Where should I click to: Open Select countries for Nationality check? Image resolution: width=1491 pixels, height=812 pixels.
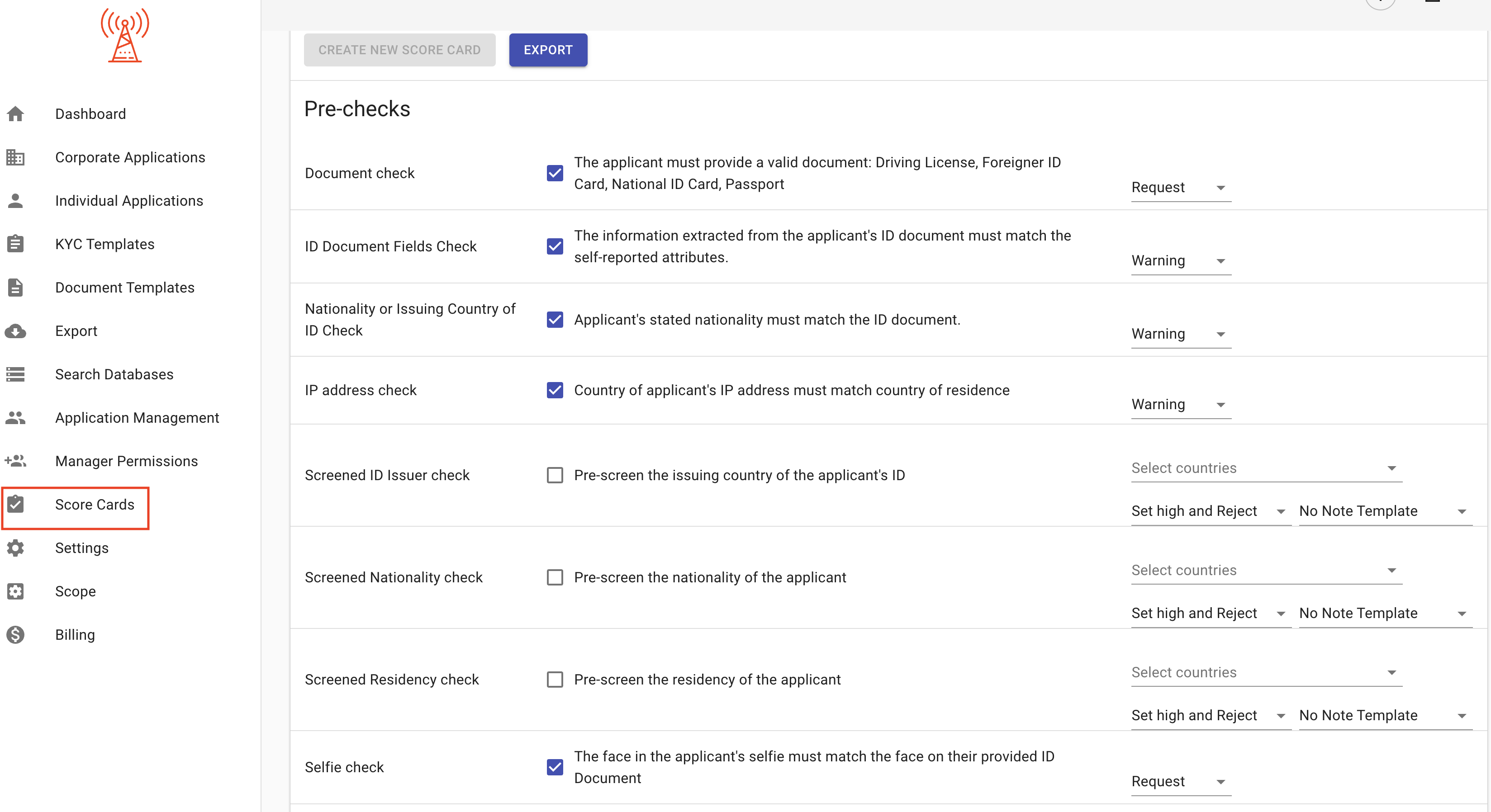(1267, 570)
